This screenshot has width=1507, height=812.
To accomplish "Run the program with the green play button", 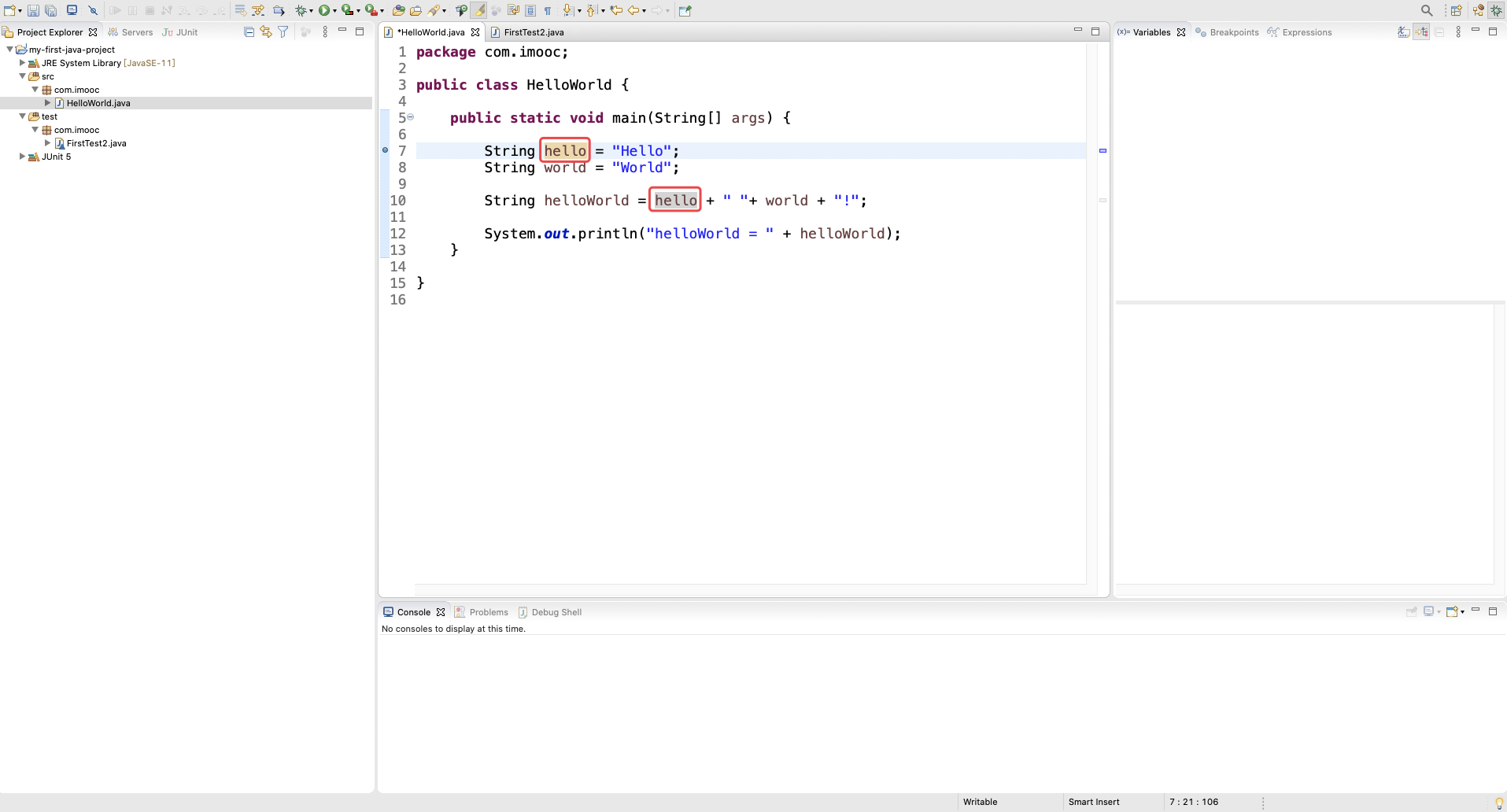I will point(323,10).
